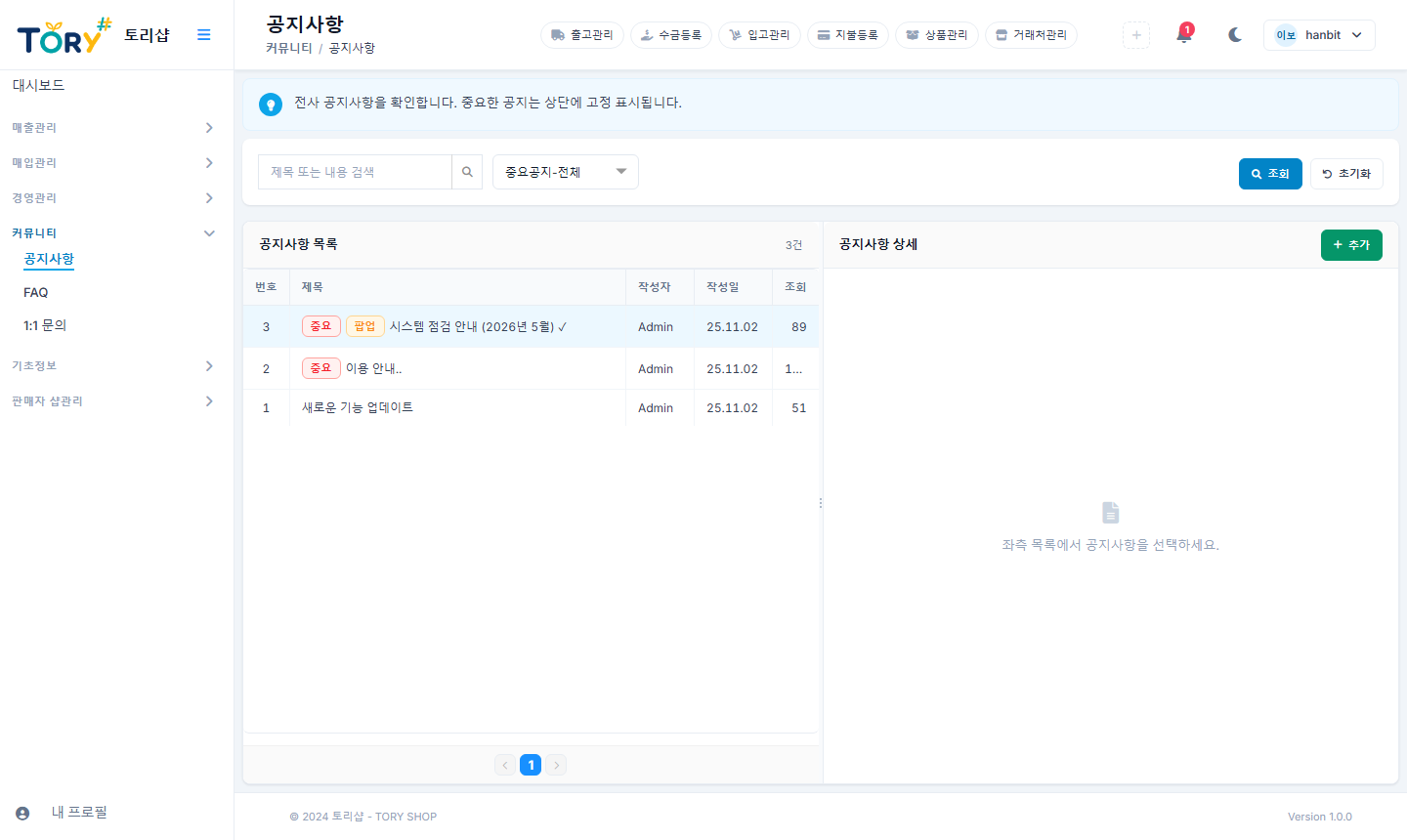Screen dimensions: 1407x840
Task: Open the 1:1 문의 menu item
Action: tap(45, 325)
